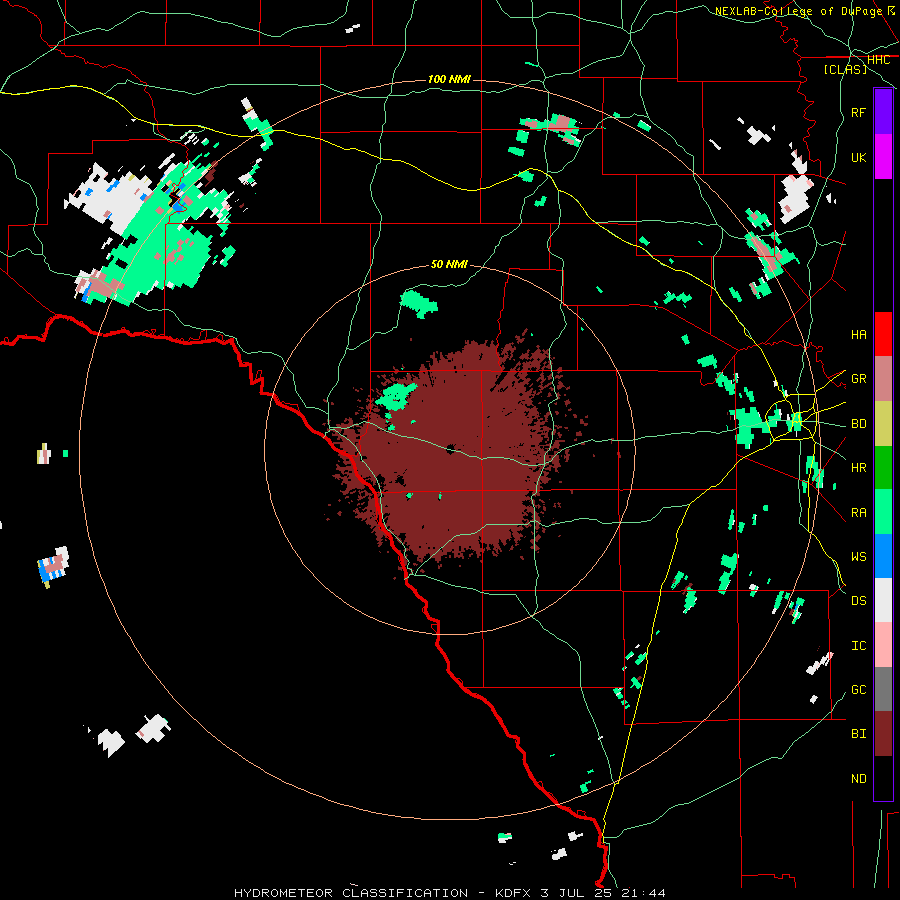Pick the light green RA legend swatch
This screenshot has width=900, height=900.
click(x=883, y=512)
